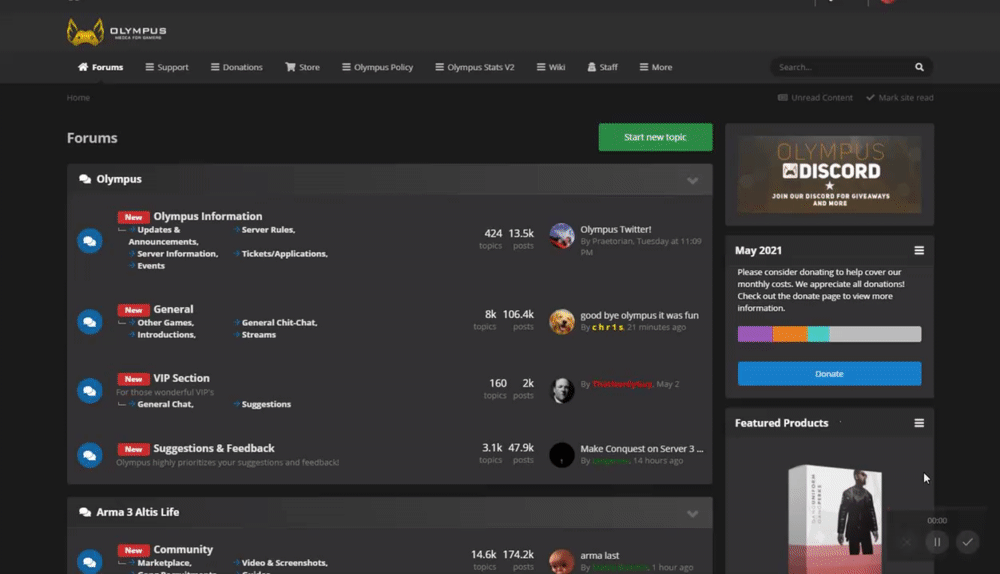Open 'arma last' topic
The height and width of the screenshot is (574, 1000).
click(599, 556)
